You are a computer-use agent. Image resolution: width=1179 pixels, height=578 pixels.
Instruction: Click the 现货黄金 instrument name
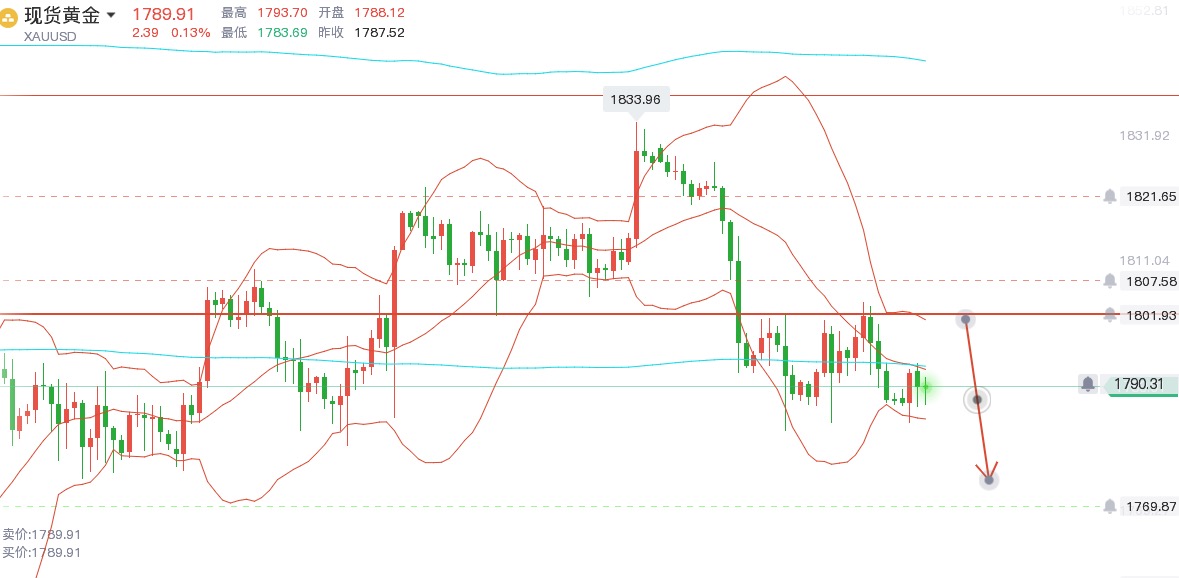coord(62,15)
